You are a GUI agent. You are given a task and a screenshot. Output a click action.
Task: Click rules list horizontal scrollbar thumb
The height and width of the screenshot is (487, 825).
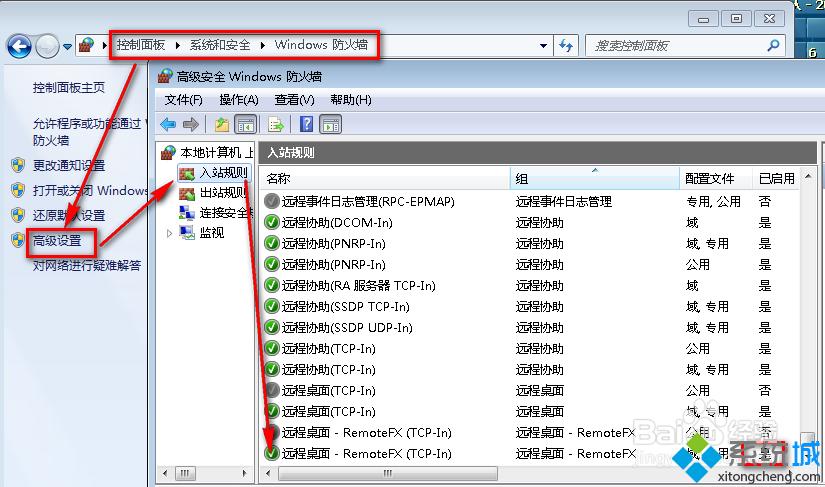pyautogui.click(x=388, y=473)
